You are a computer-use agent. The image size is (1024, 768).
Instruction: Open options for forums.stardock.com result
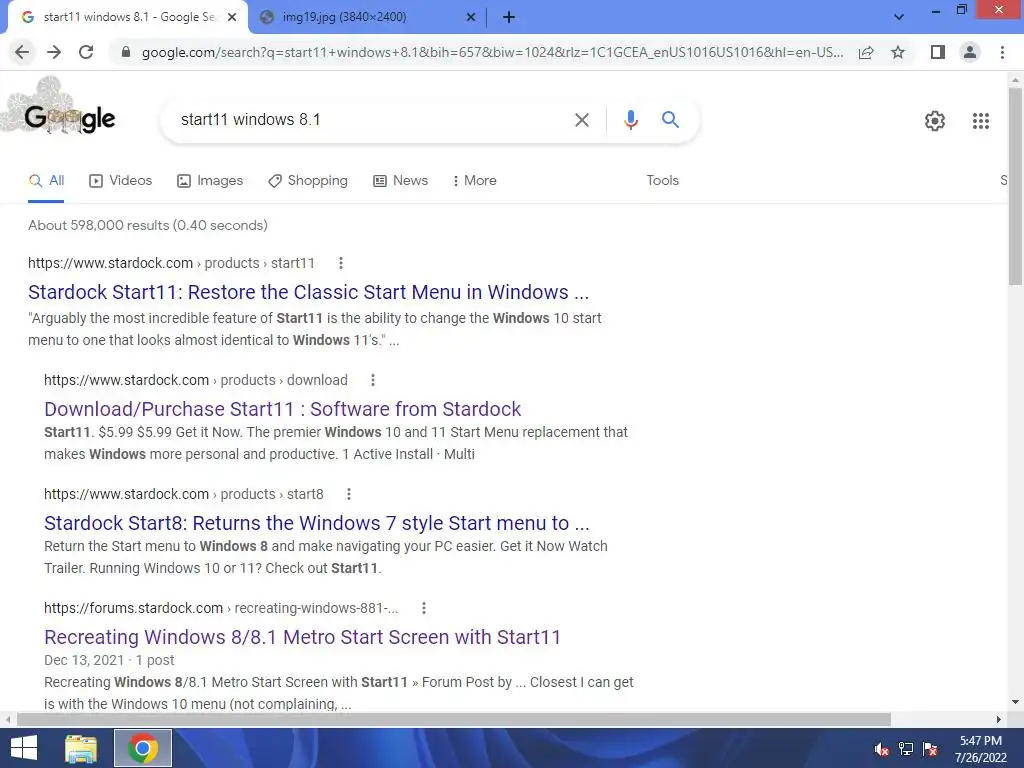tap(424, 609)
